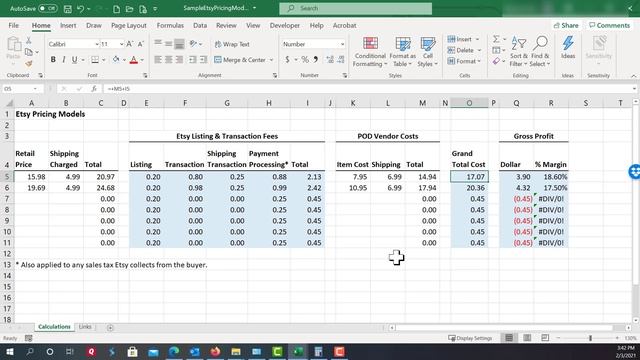Open Format as Table gallery
Viewport: 640px width, 360px height.
402,52
